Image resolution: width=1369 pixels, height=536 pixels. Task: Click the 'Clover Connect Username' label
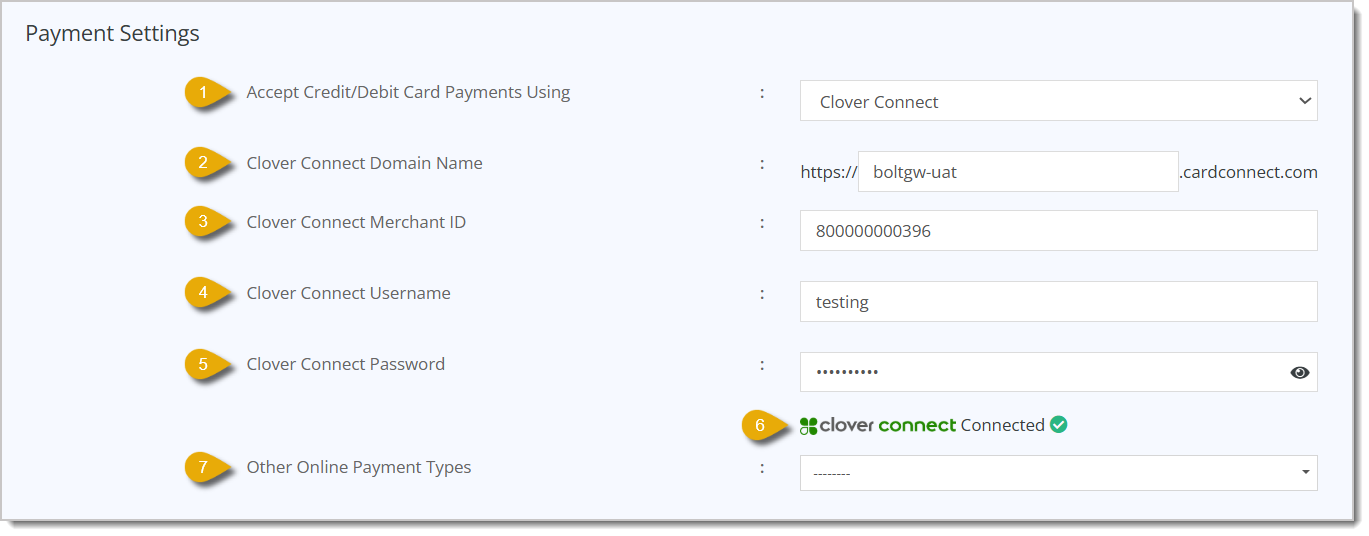(348, 293)
